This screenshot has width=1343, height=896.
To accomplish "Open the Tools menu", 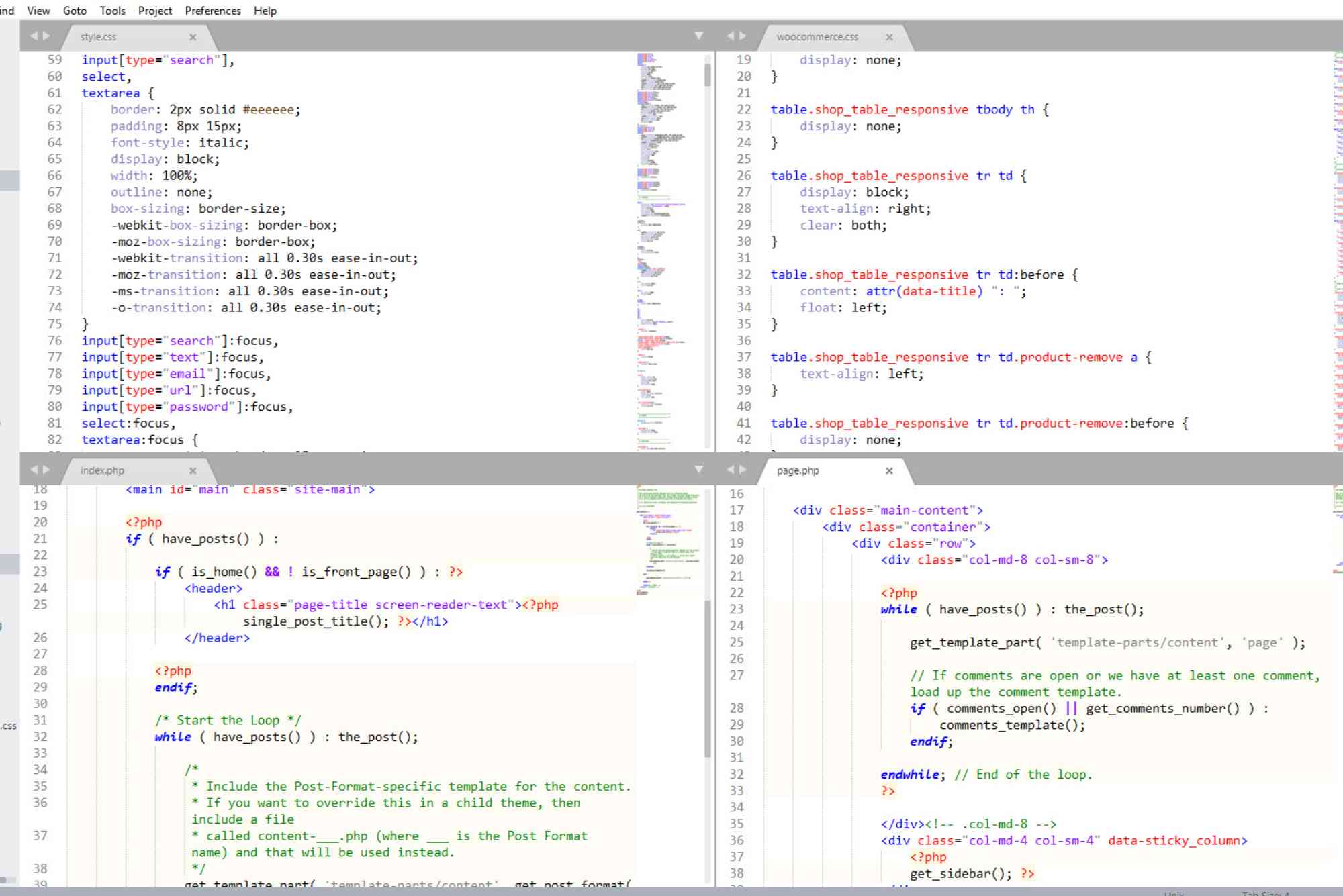I will point(112,11).
